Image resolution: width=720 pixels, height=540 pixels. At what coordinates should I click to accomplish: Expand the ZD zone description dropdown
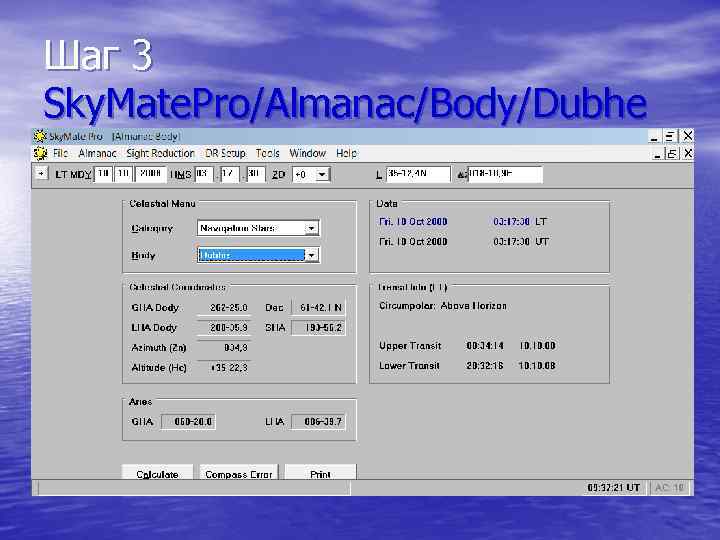pos(322,174)
